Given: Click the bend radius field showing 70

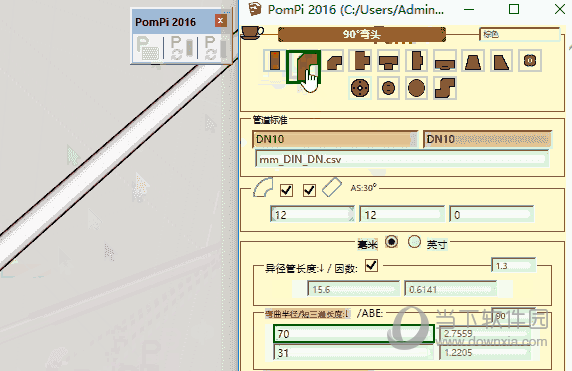Looking at the screenshot, I should tap(353, 334).
